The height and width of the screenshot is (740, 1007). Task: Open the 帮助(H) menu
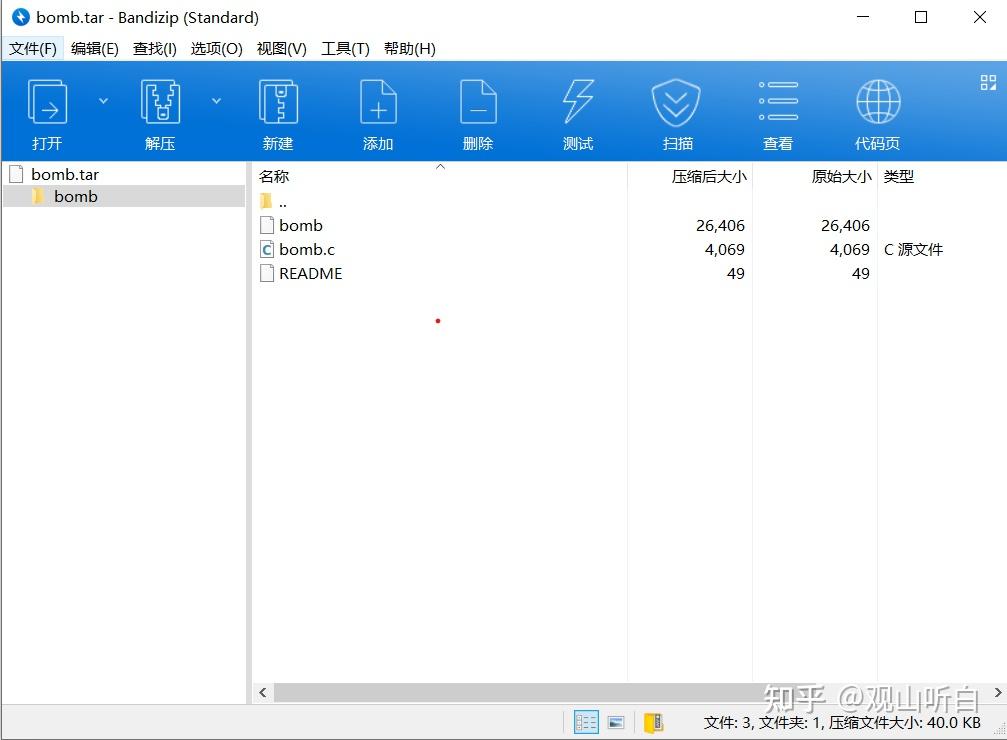click(410, 49)
